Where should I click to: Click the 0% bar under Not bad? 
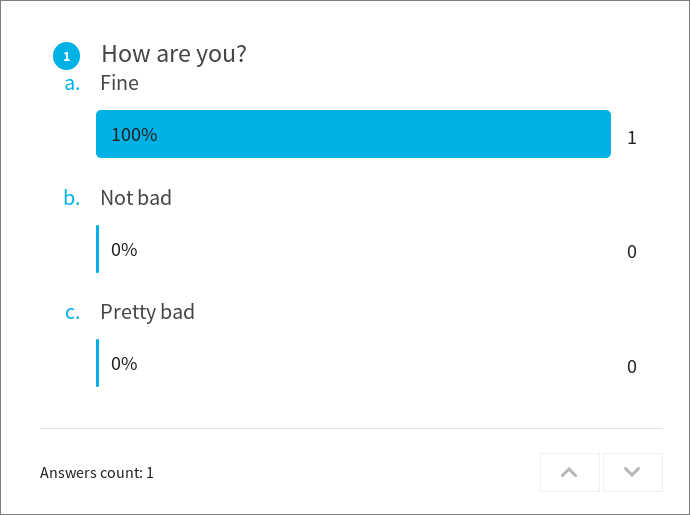[98, 249]
